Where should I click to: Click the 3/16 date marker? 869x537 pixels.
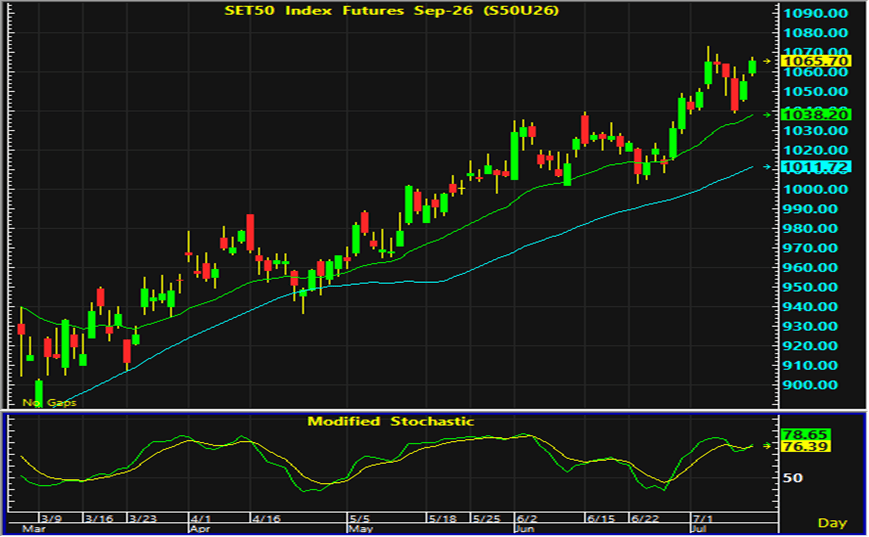click(99, 519)
